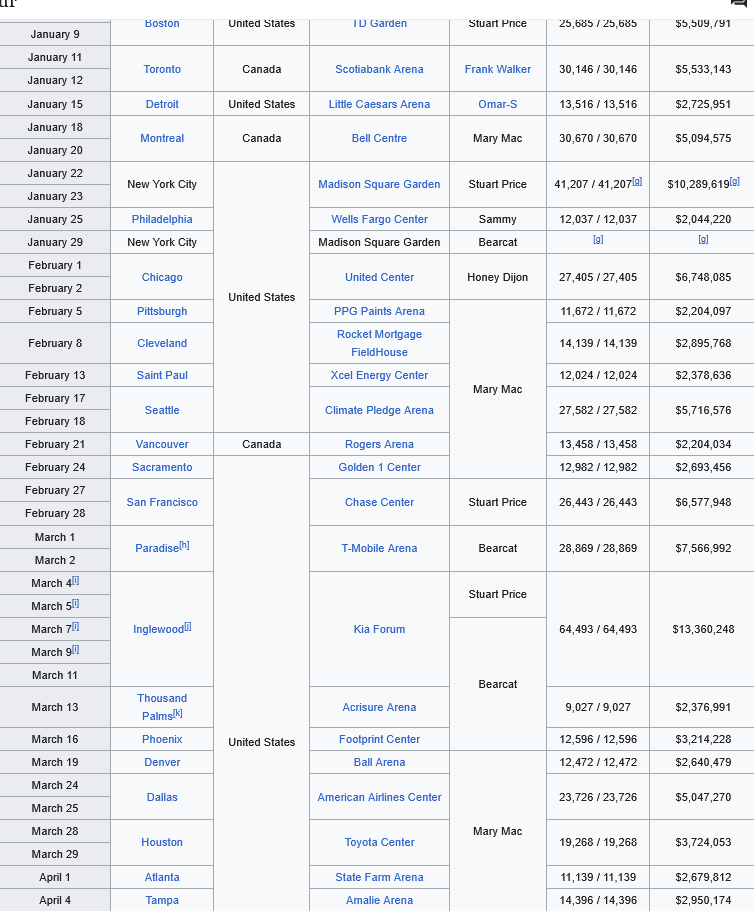The image size is (754, 912).
Task: Open footnote g in January 29 attendance cell
Action: (598, 240)
